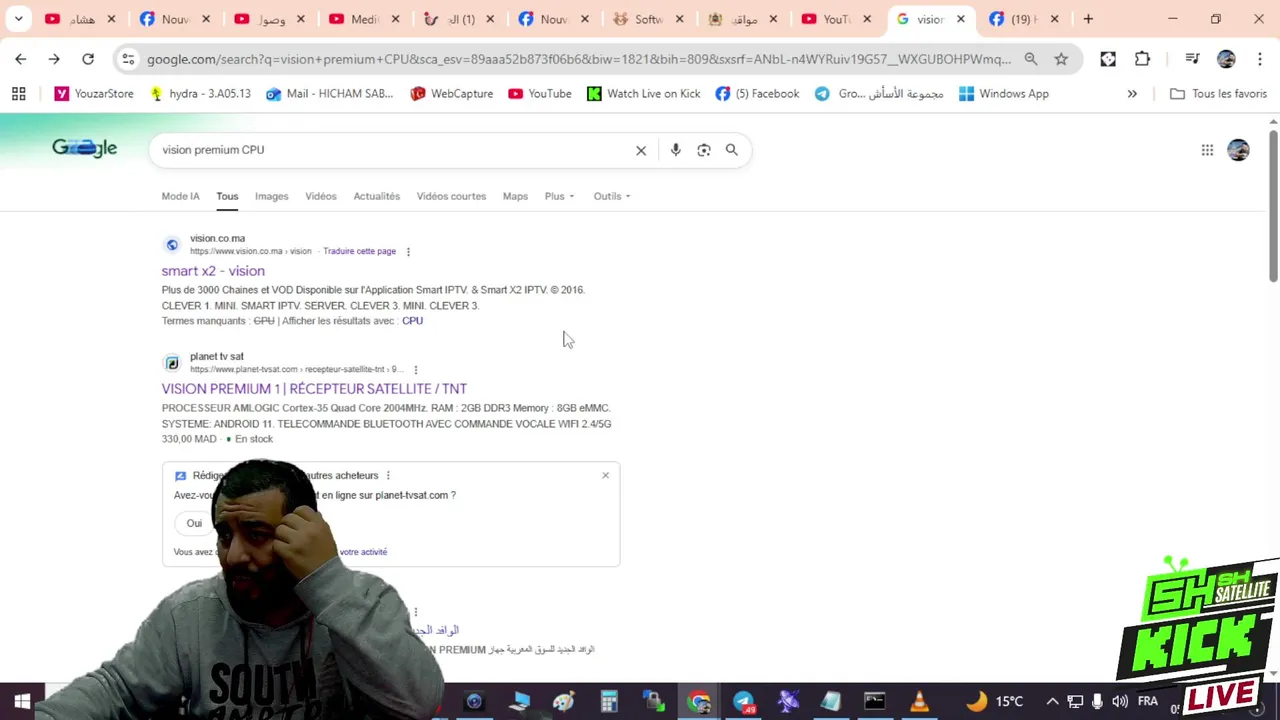Open Telegram from the taskbar
Image resolution: width=1280 pixels, height=720 pixels.
pos(744,701)
